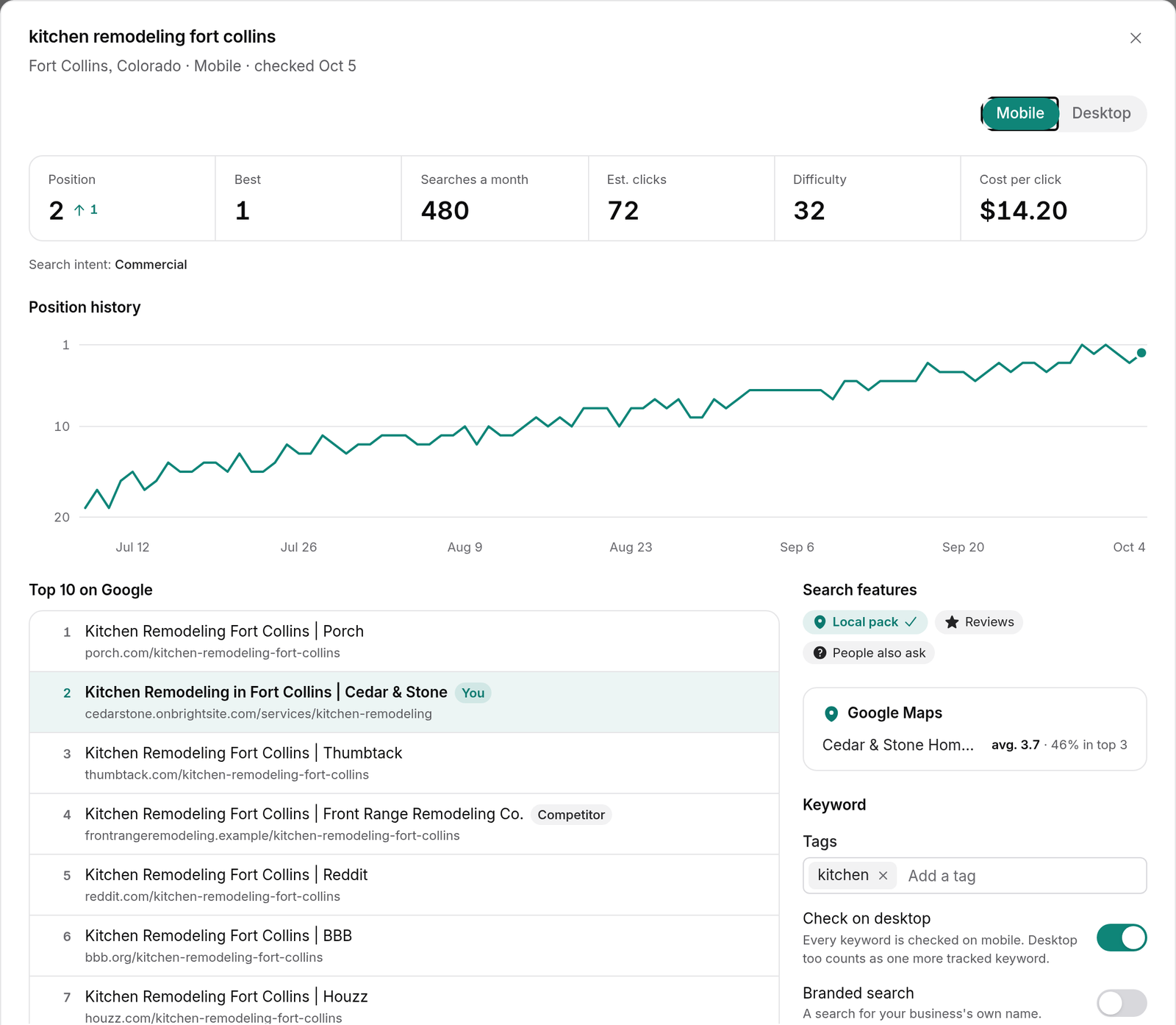The image size is (1176, 1025).
Task: Open the BBB result row
Action: pos(404,946)
